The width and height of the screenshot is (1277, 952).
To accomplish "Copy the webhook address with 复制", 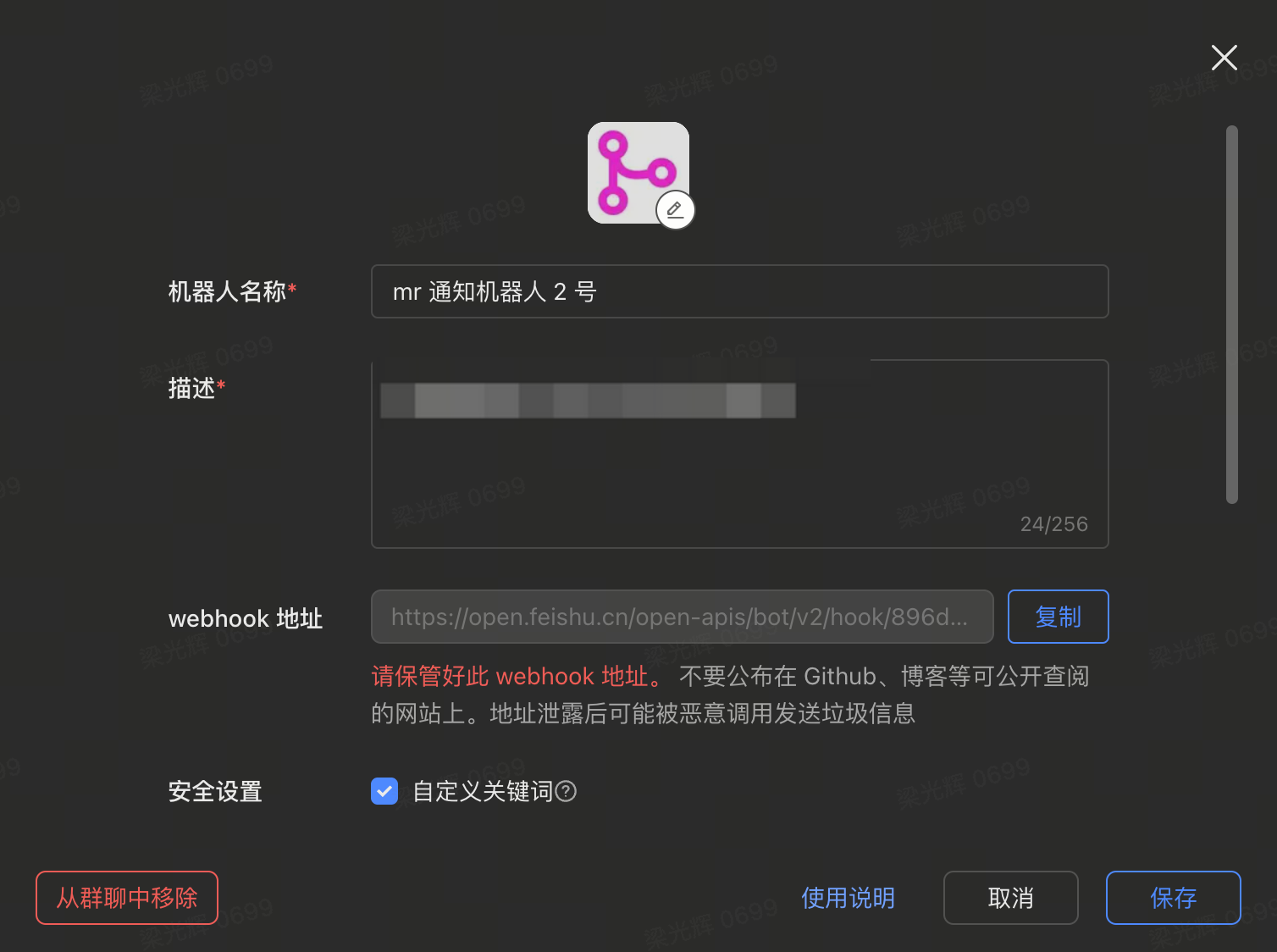I will 1059,617.
